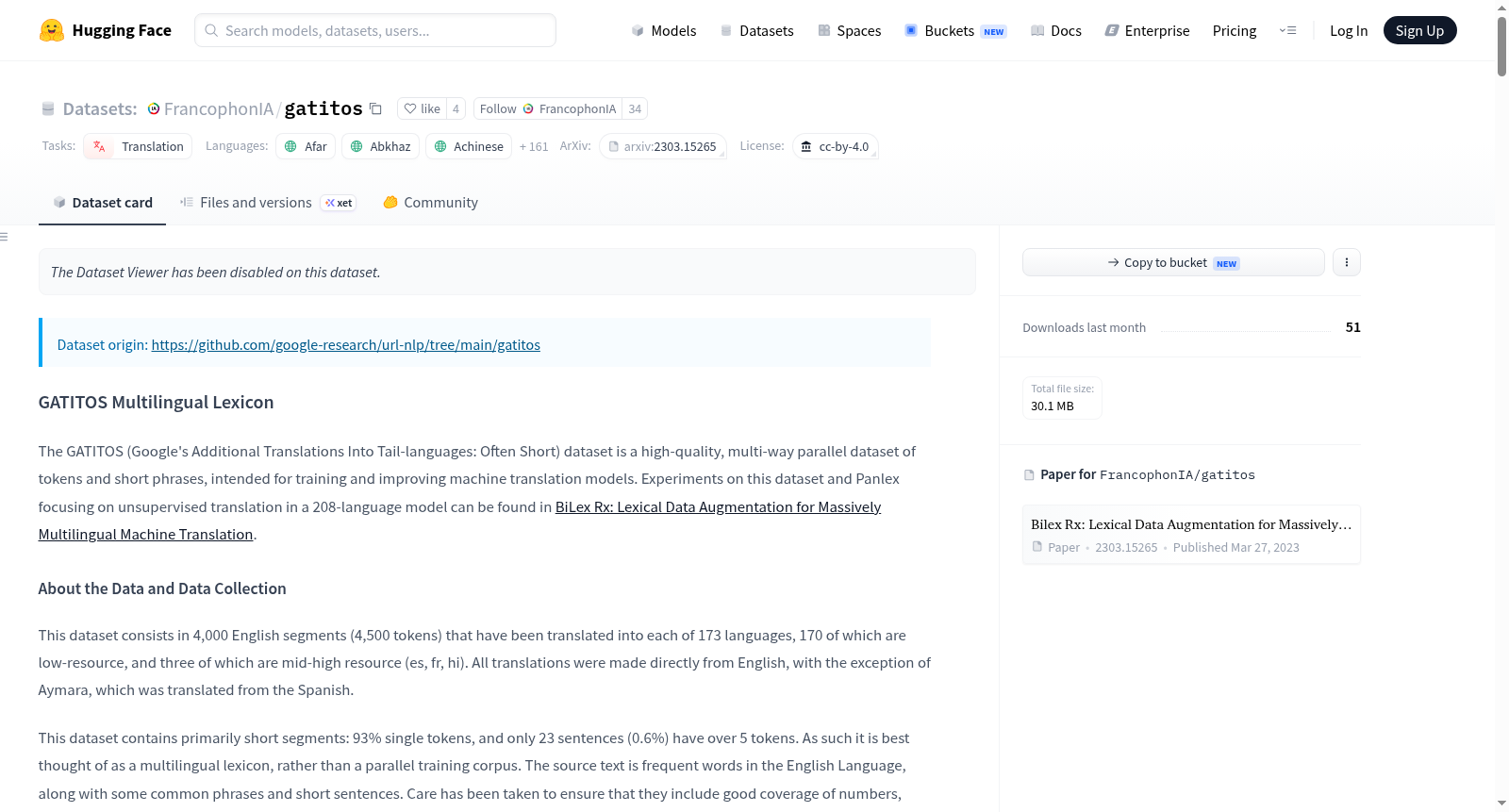Click the gatitos dataset name
The image size is (1509, 812).
pyautogui.click(x=323, y=108)
